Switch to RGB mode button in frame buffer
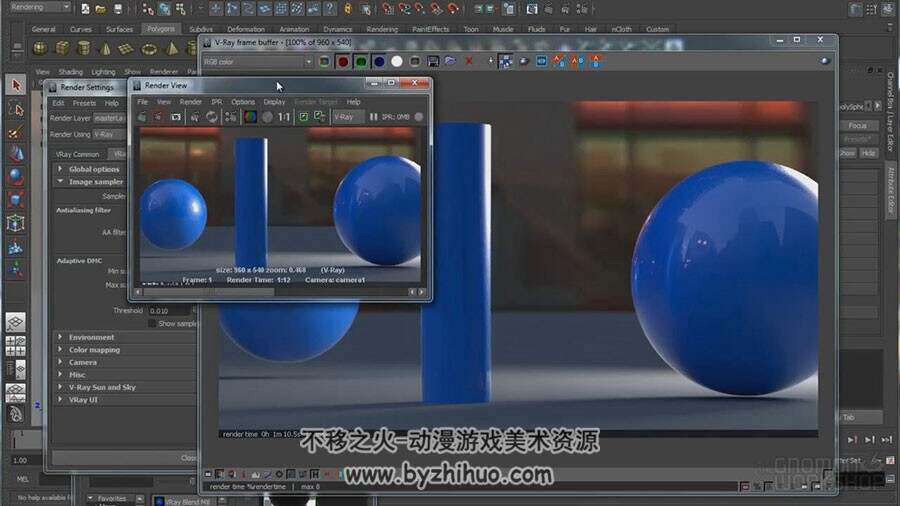 324,61
